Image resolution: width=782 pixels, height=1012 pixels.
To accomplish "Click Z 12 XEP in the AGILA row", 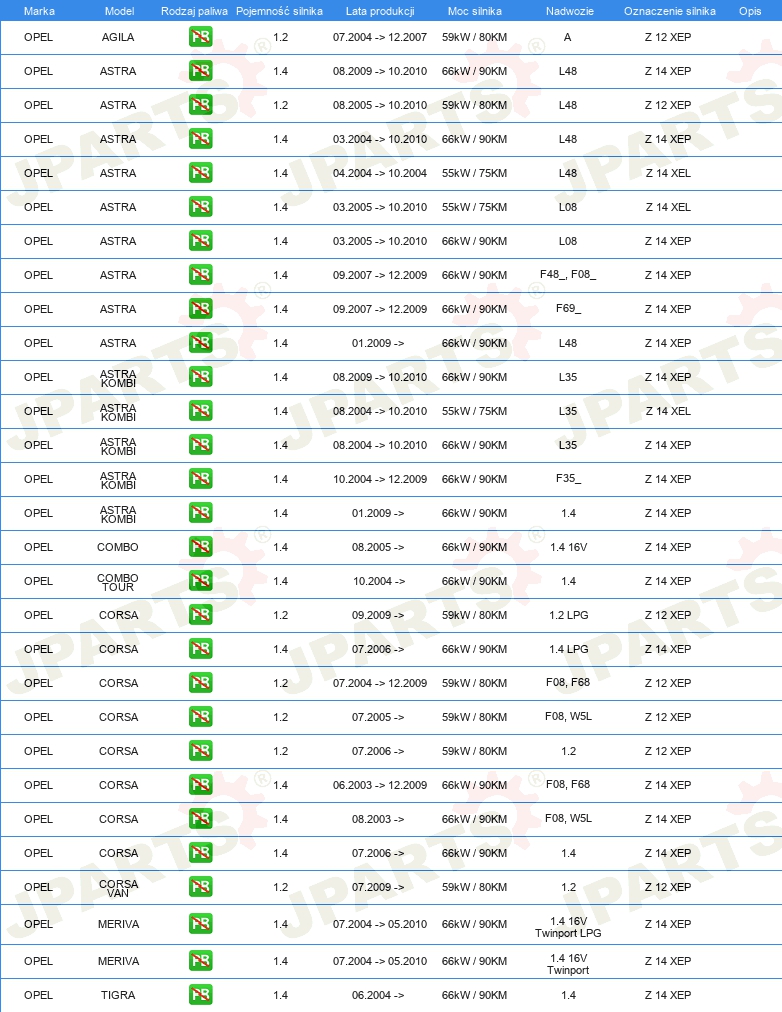I will [x=668, y=37].
